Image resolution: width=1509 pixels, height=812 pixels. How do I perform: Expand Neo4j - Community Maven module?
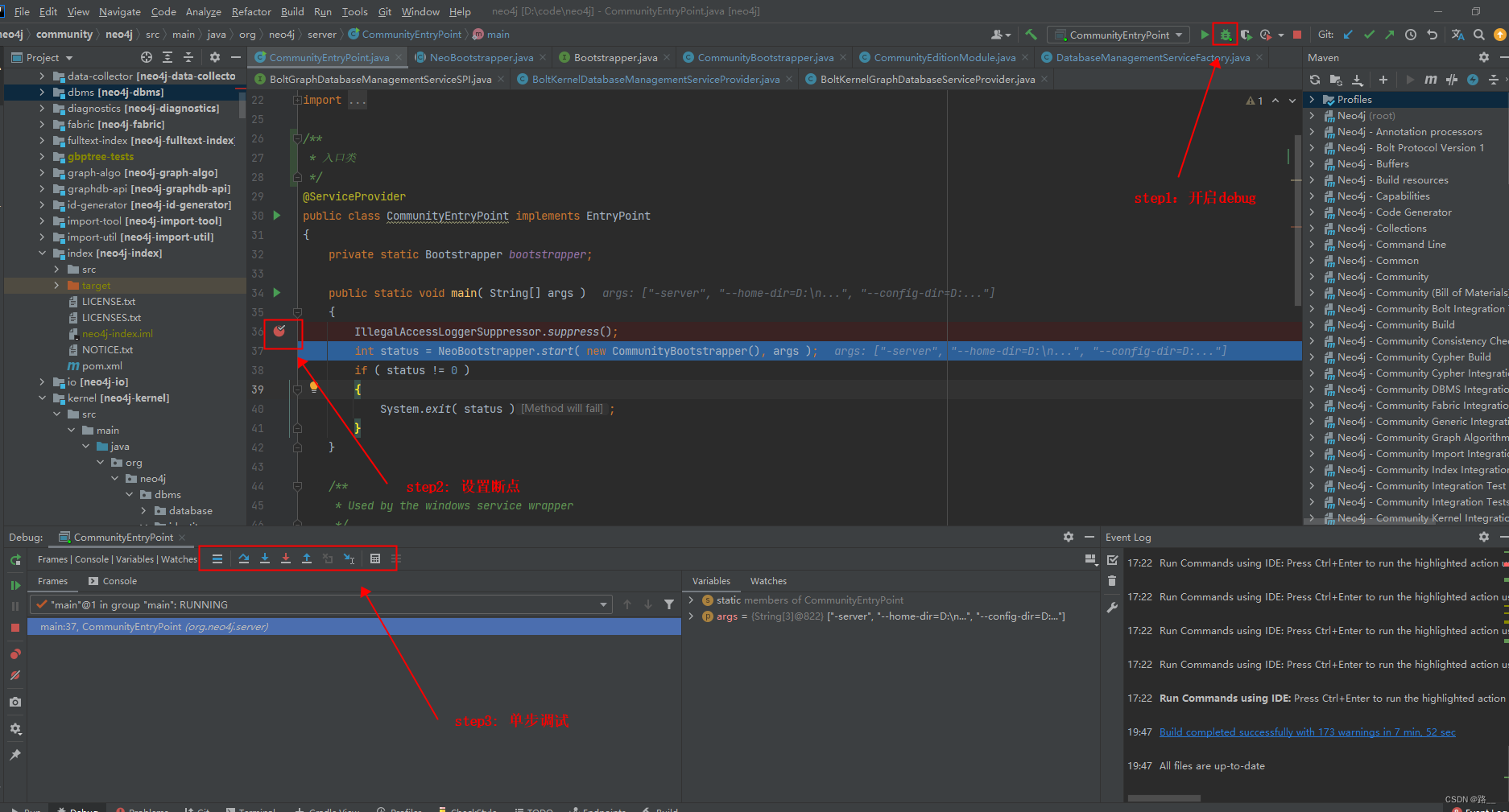(1312, 277)
